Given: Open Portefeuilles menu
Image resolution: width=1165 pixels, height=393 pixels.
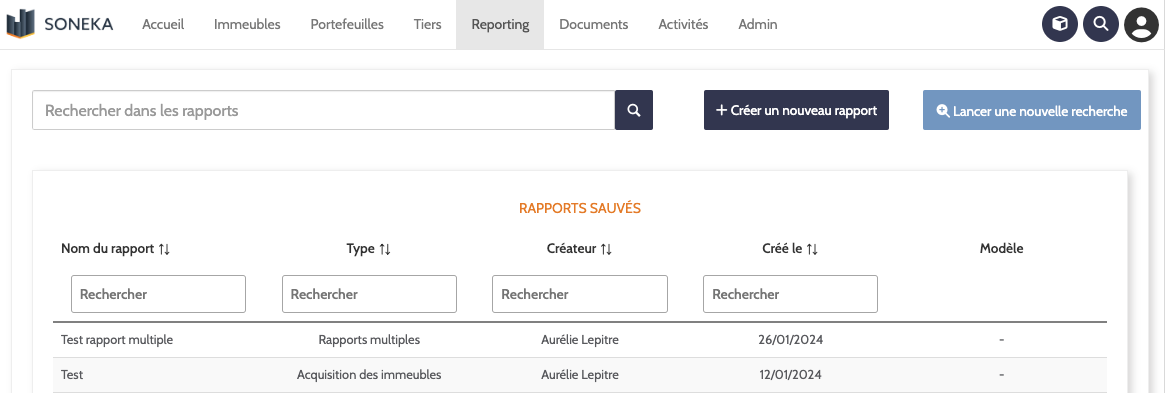Looking at the screenshot, I should pos(347,25).
